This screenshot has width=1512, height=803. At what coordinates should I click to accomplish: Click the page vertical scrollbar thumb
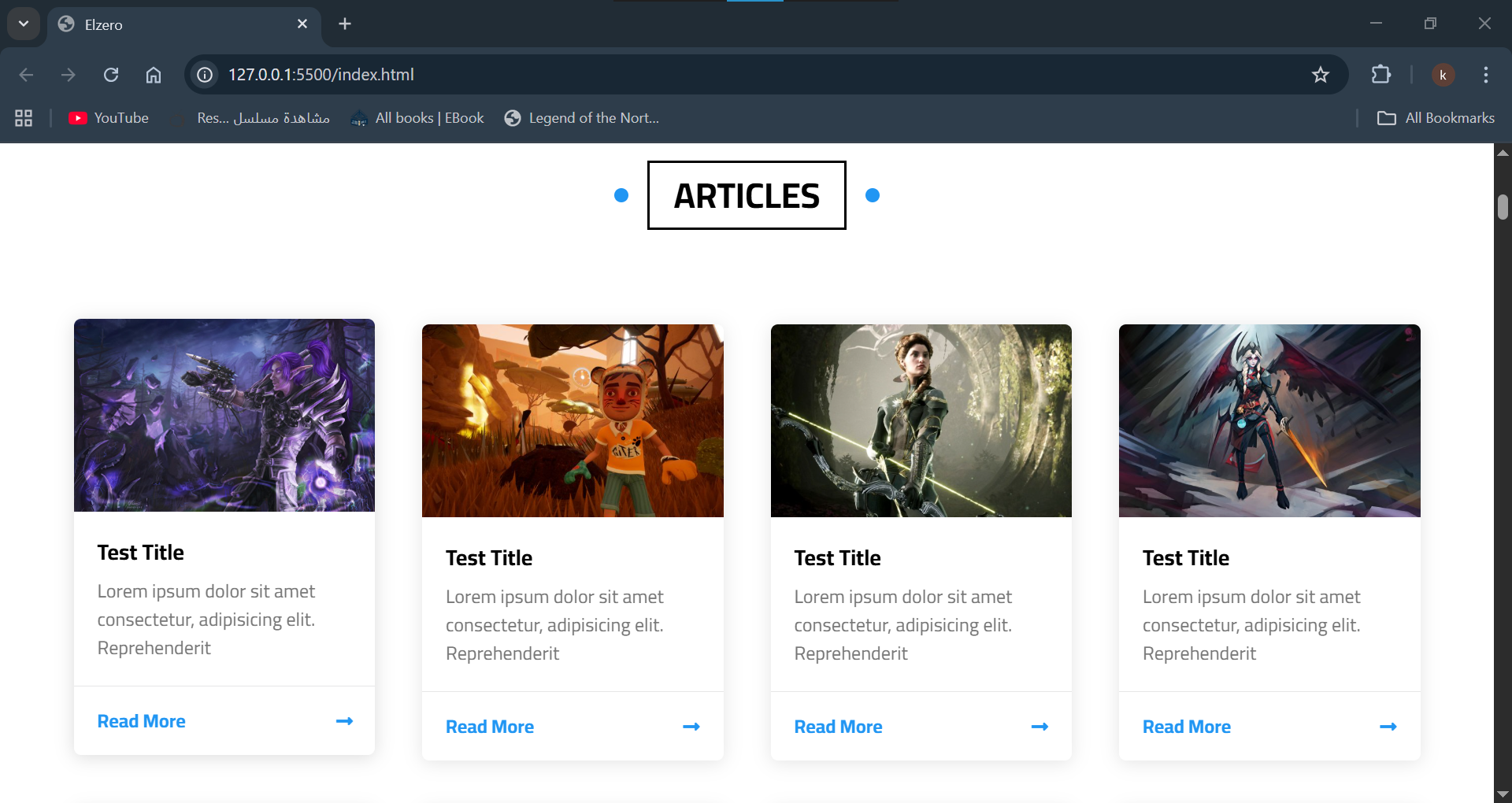pos(1503,207)
